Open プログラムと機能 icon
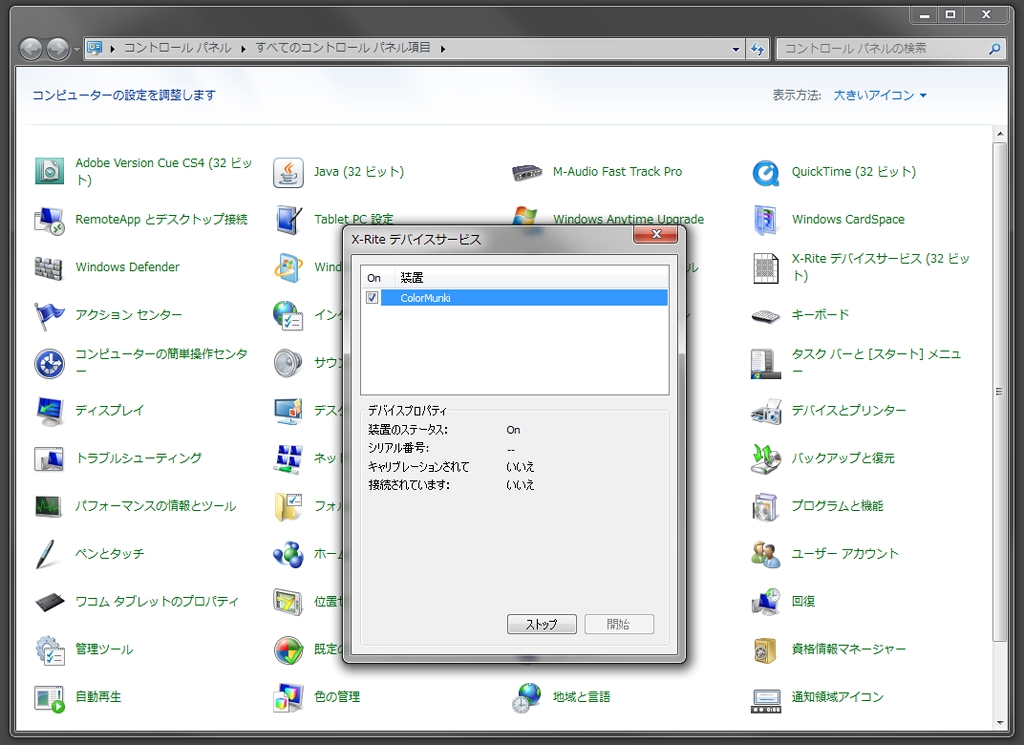The image size is (1024, 745). [x=765, y=507]
